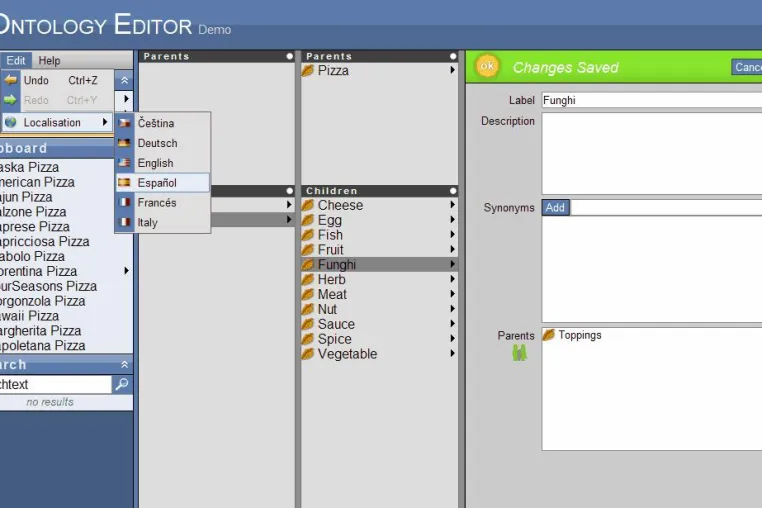The image size is (762, 508).
Task: Open the Localisation submenu
Action: click(57, 122)
